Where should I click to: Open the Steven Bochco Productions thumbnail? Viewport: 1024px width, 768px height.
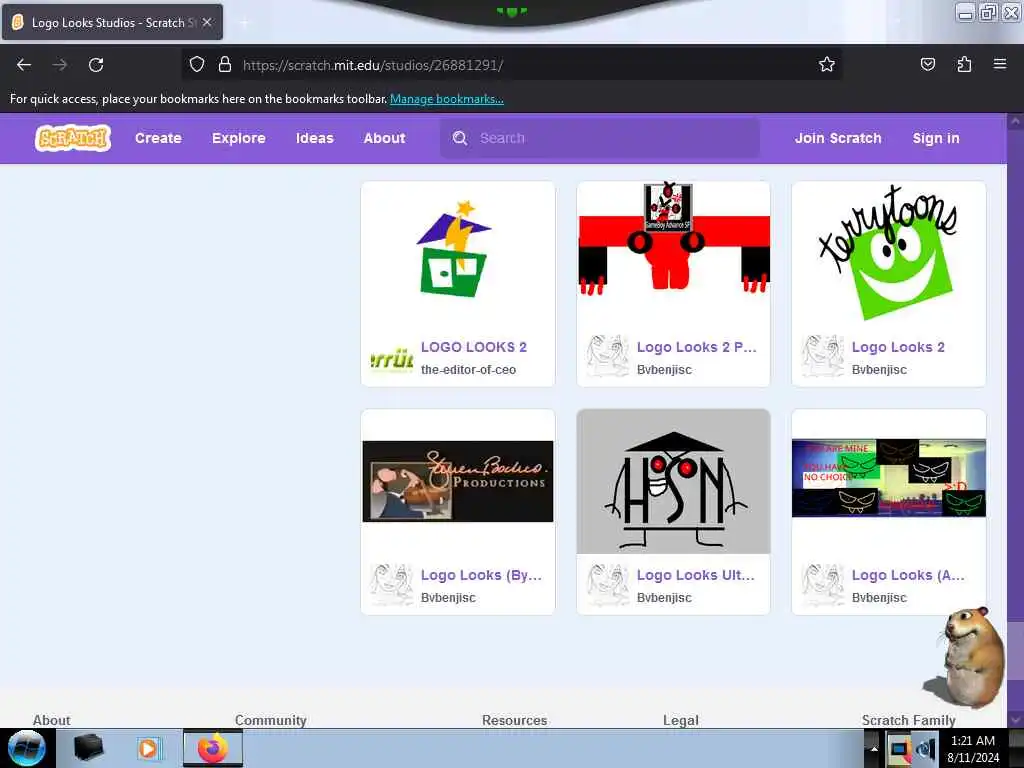click(x=458, y=481)
